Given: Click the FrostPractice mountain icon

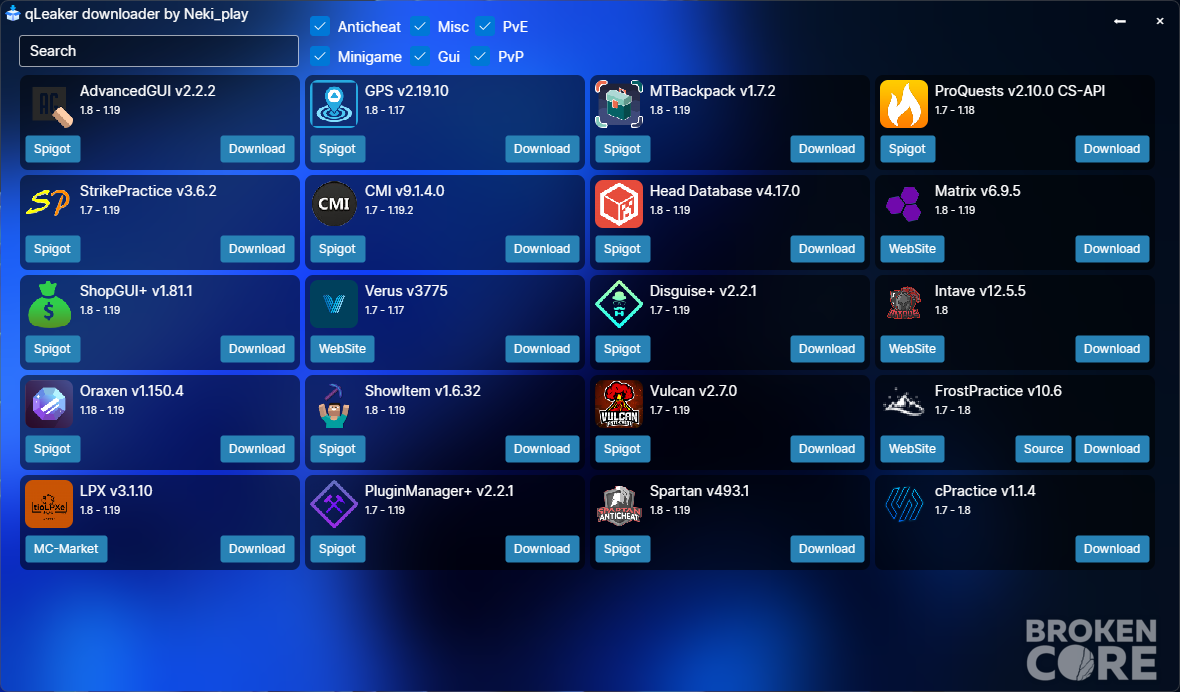Looking at the screenshot, I should click(904, 404).
